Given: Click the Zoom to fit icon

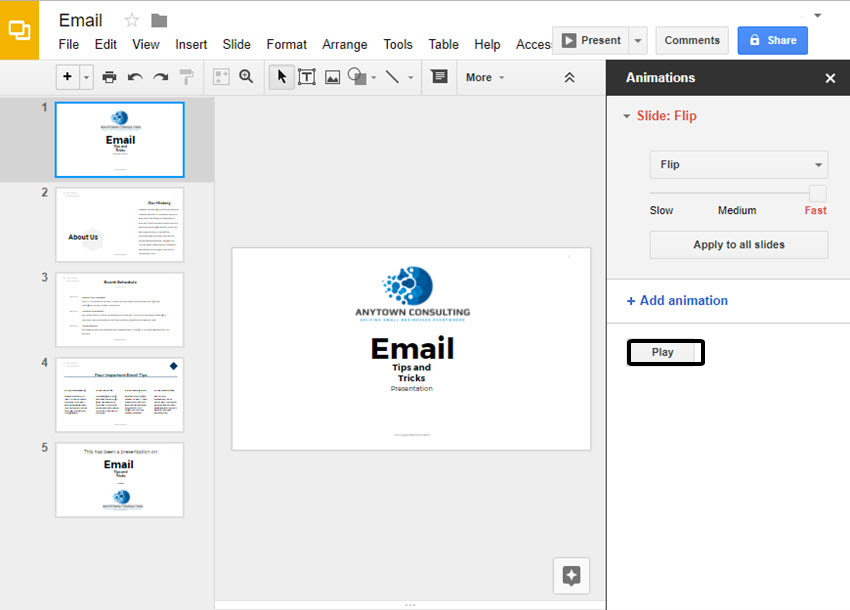Looking at the screenshot, I should [221, 77].
